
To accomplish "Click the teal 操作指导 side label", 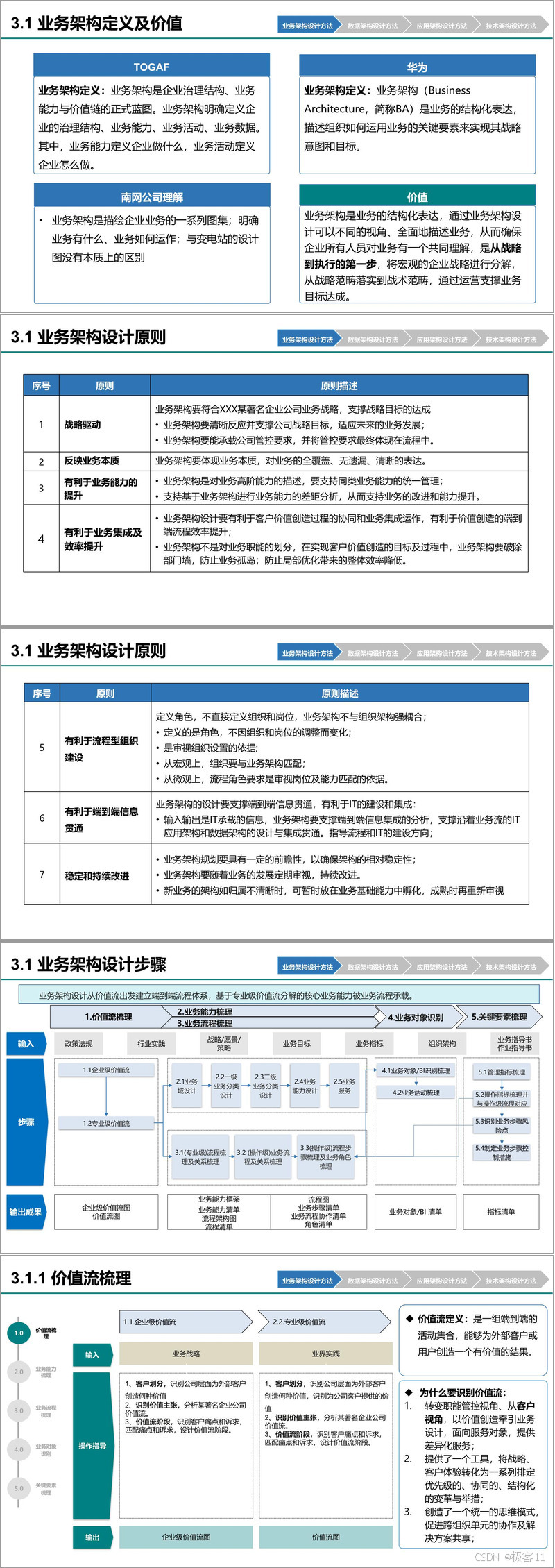I will [92, 1446].
